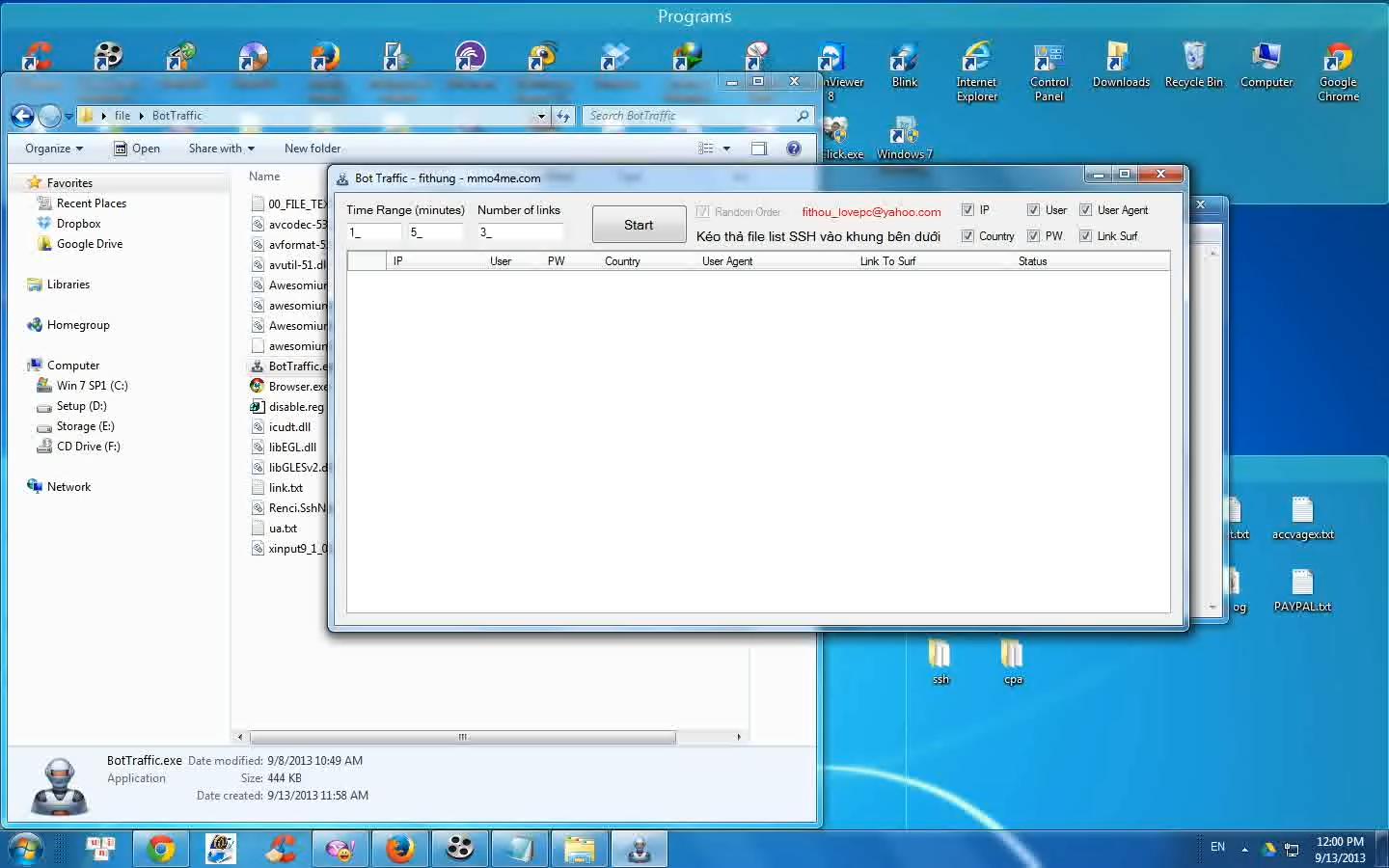Click the Start button in Bot Traffic
This screenshot has width=1389, height=868.
(x=639, y=225)
